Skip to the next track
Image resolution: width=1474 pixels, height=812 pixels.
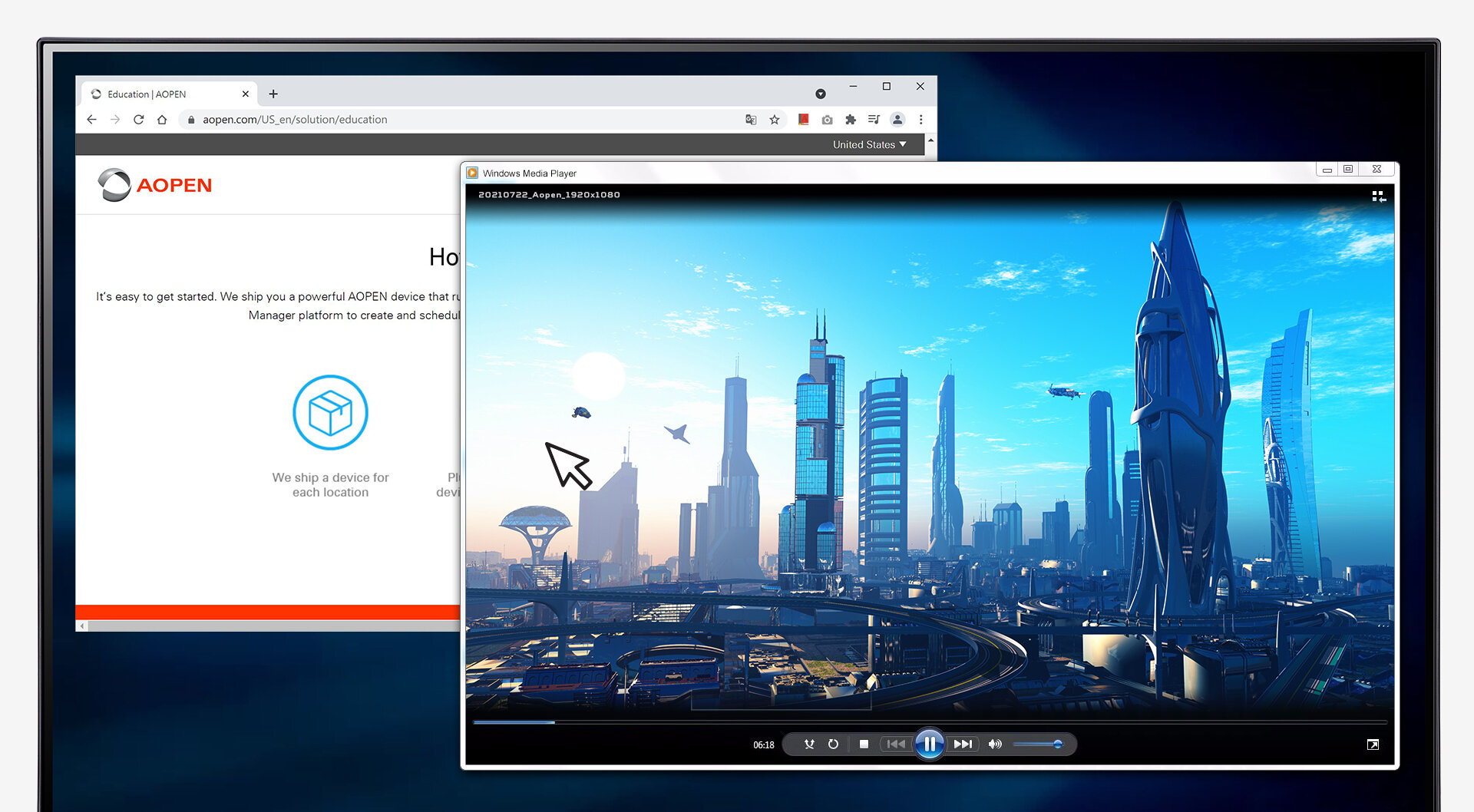963,744
